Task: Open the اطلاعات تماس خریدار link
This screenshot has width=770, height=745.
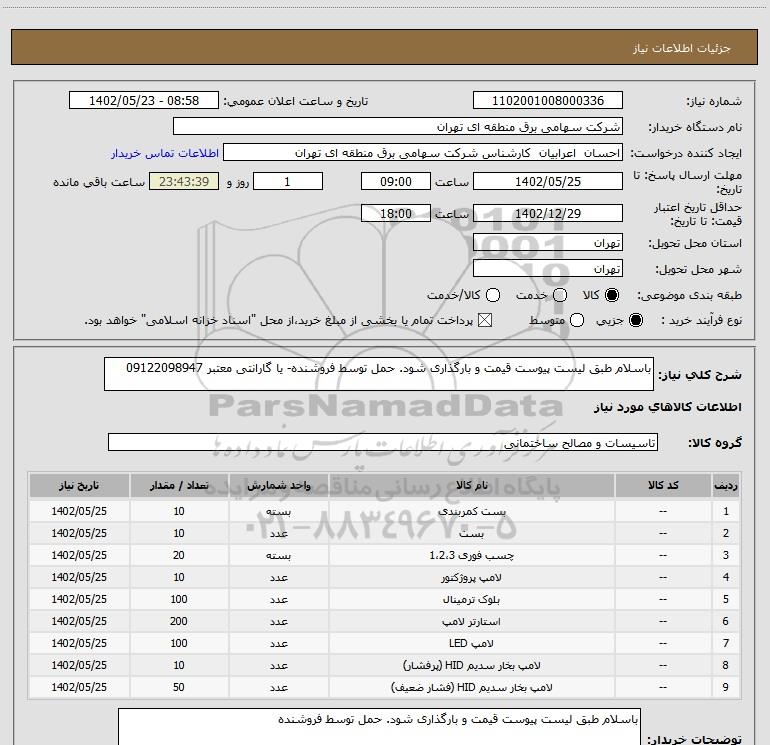Action: (165, 153)
